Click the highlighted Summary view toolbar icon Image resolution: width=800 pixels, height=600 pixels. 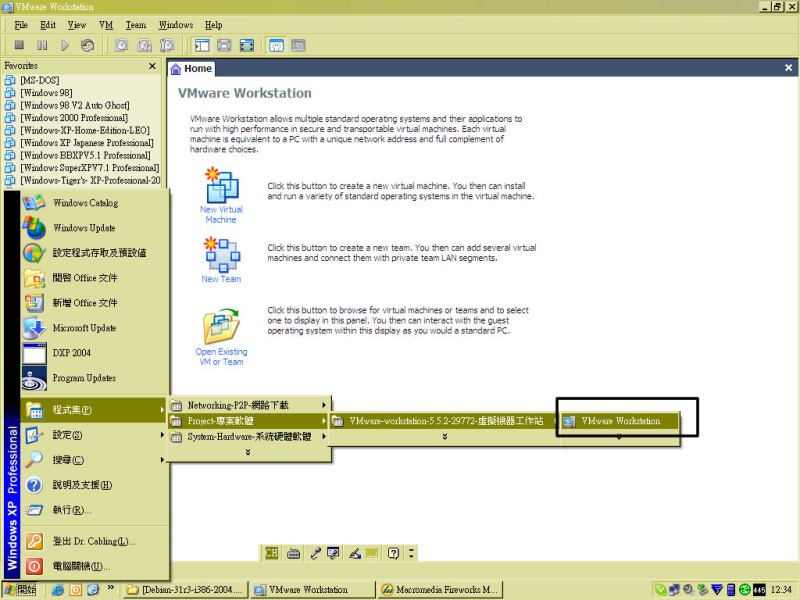pyautogui.click(x=276, y=45)
